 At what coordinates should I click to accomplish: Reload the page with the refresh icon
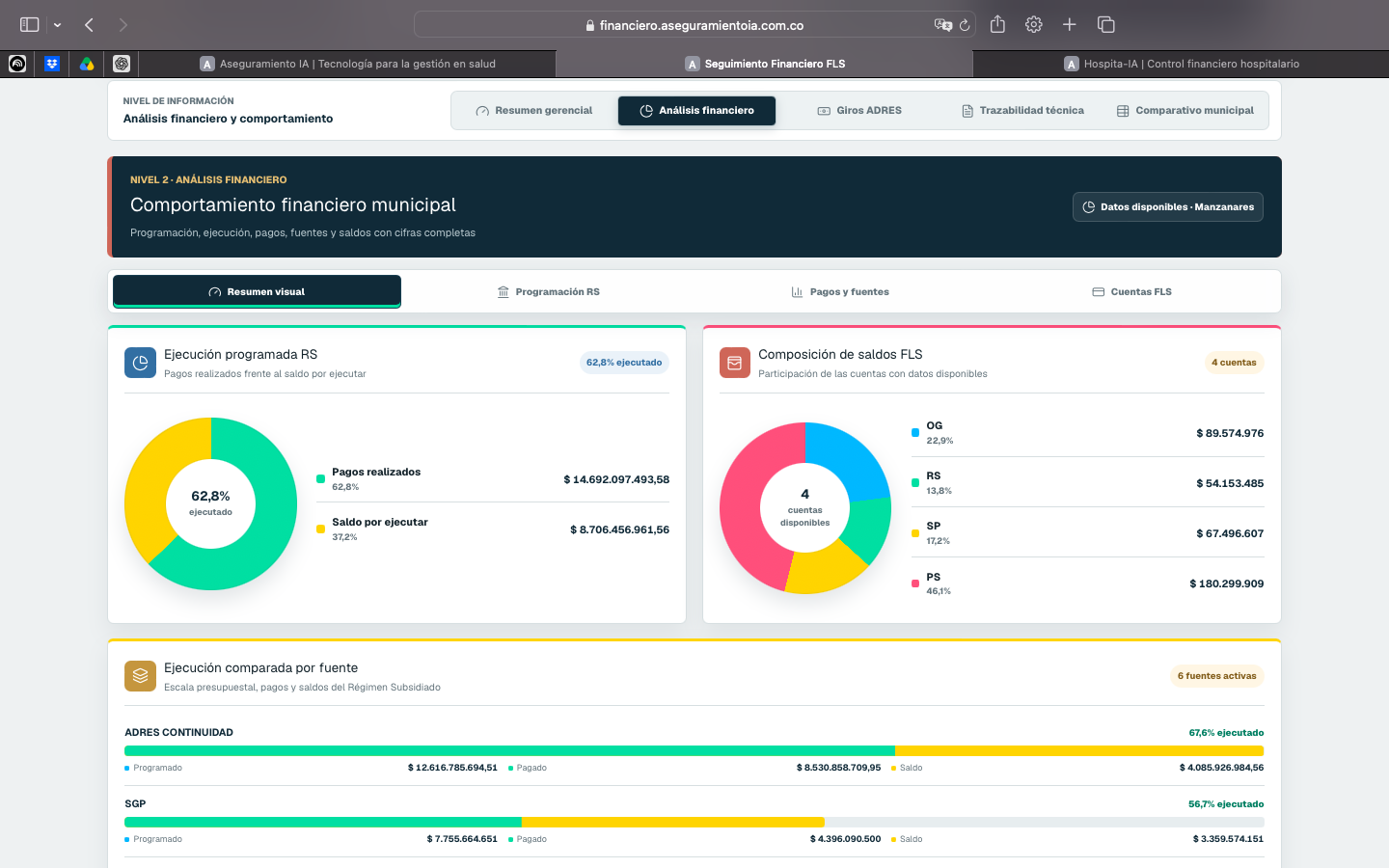point(965,25)
